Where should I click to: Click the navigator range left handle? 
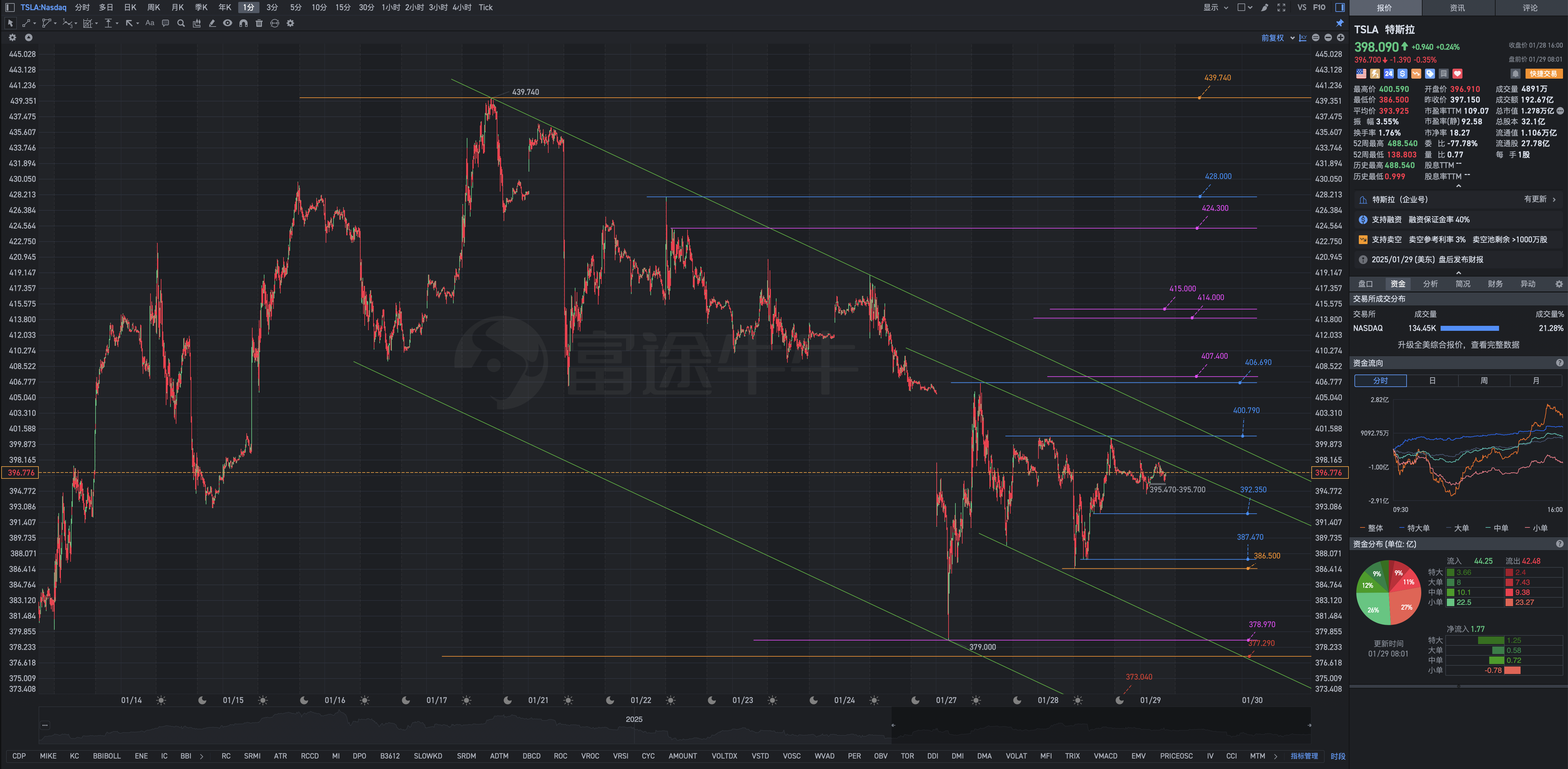(893, 725)
